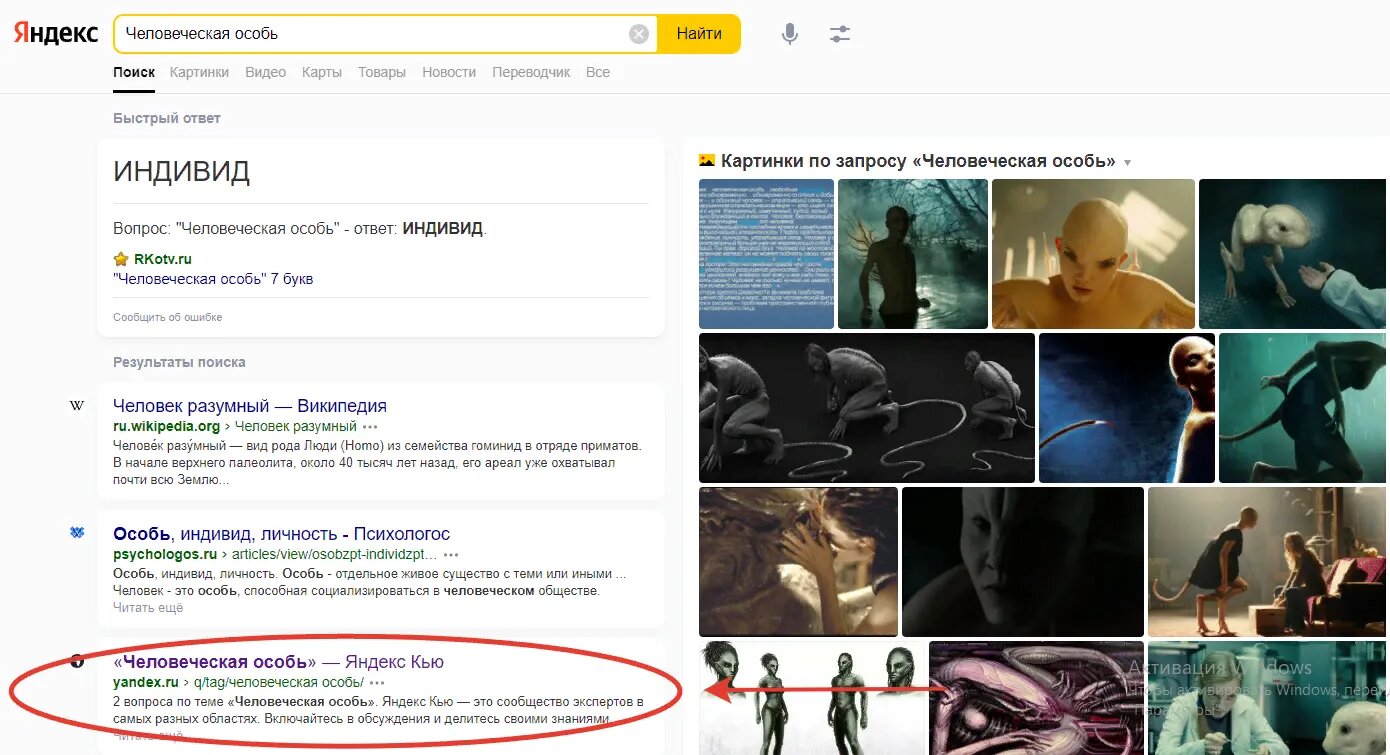Open the Товары tab
This screenshot has height=755, width=1390.
pos(382,72)
